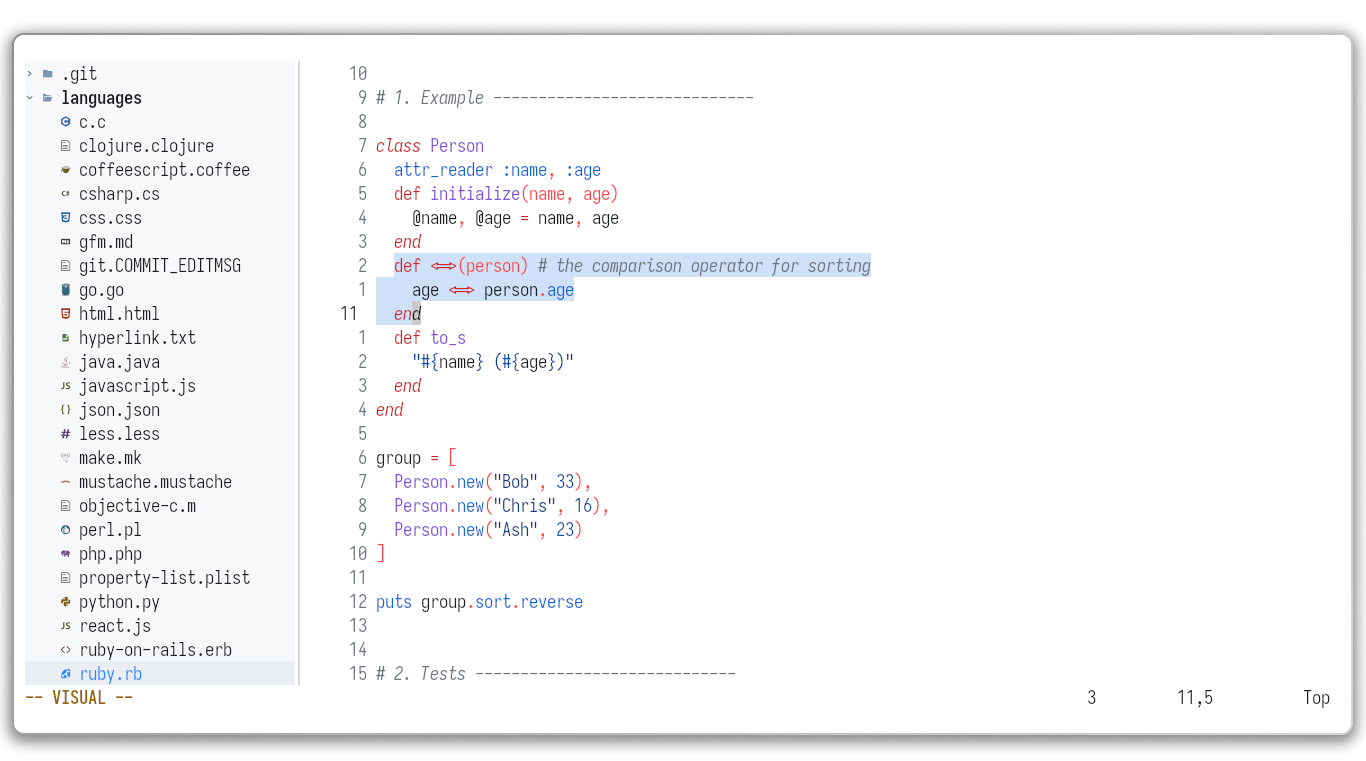Viewport: 1366px width, 761px height.
Task: Click line number 12 in the gutter
Action: [358, 601]
